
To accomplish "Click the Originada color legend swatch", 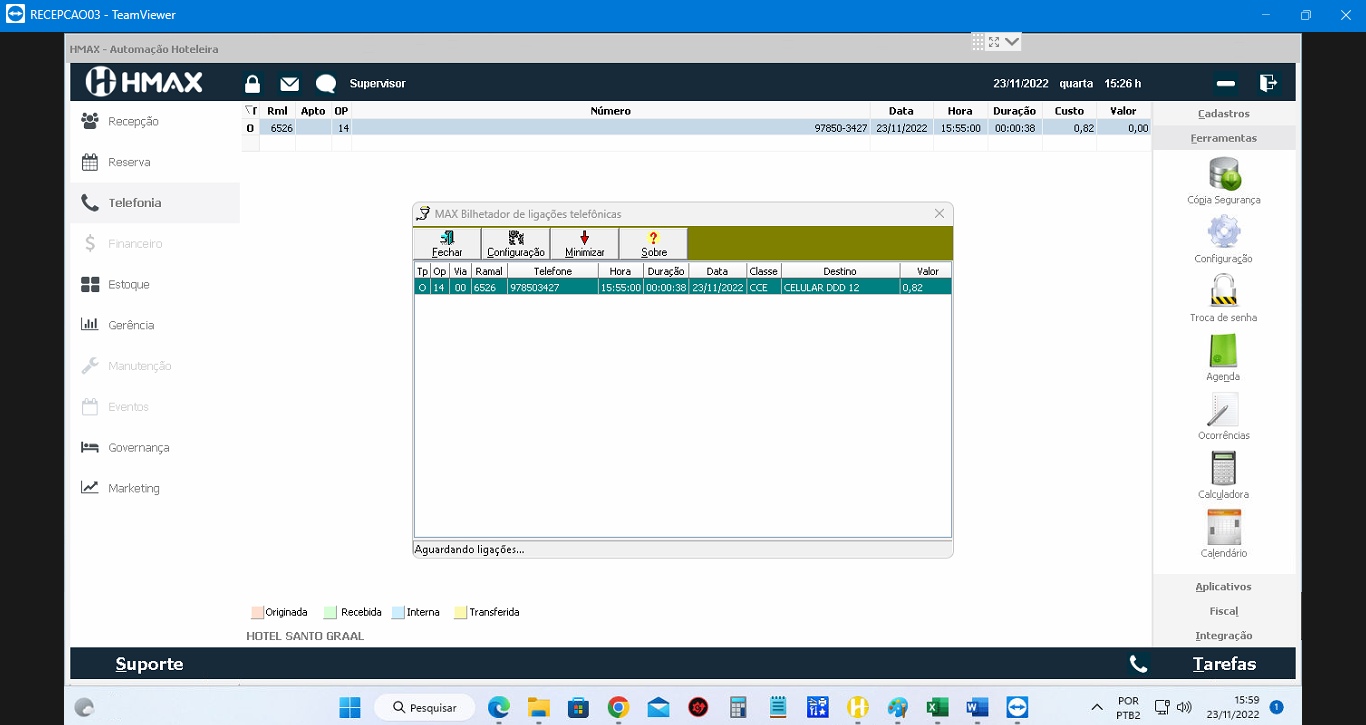I will (x=257, y=612).
